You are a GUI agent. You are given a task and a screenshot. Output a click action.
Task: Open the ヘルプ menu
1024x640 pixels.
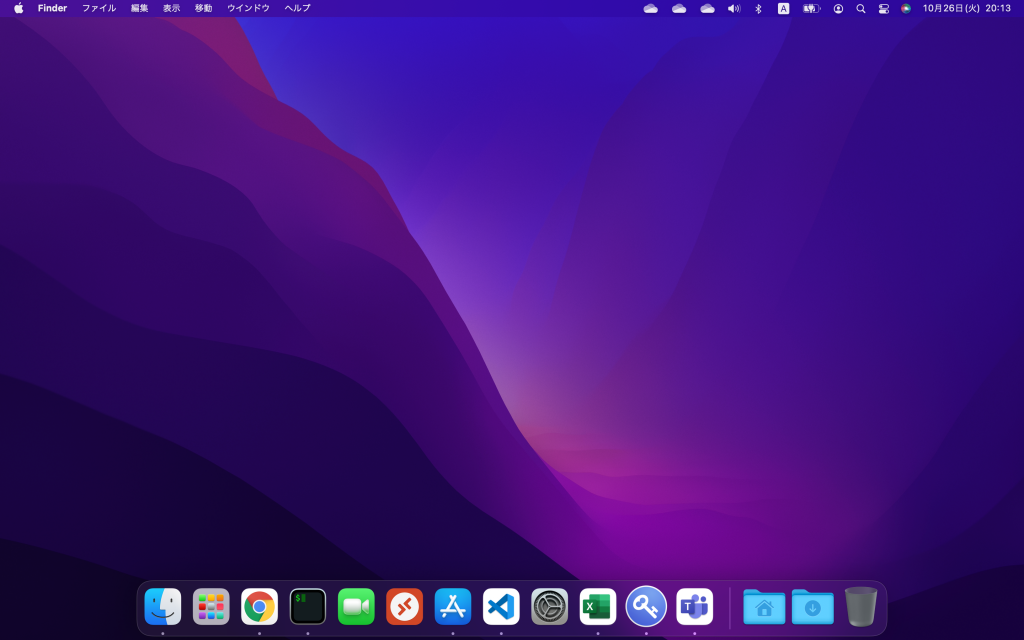pos(297,8)
